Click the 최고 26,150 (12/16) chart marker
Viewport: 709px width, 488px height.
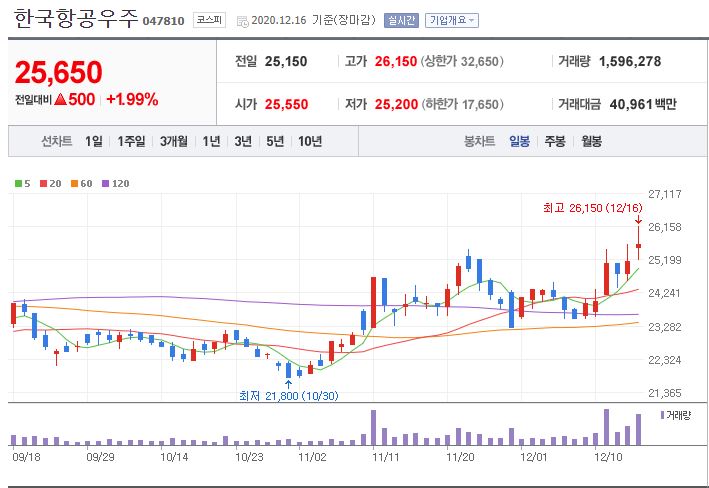tap(592, 208)
